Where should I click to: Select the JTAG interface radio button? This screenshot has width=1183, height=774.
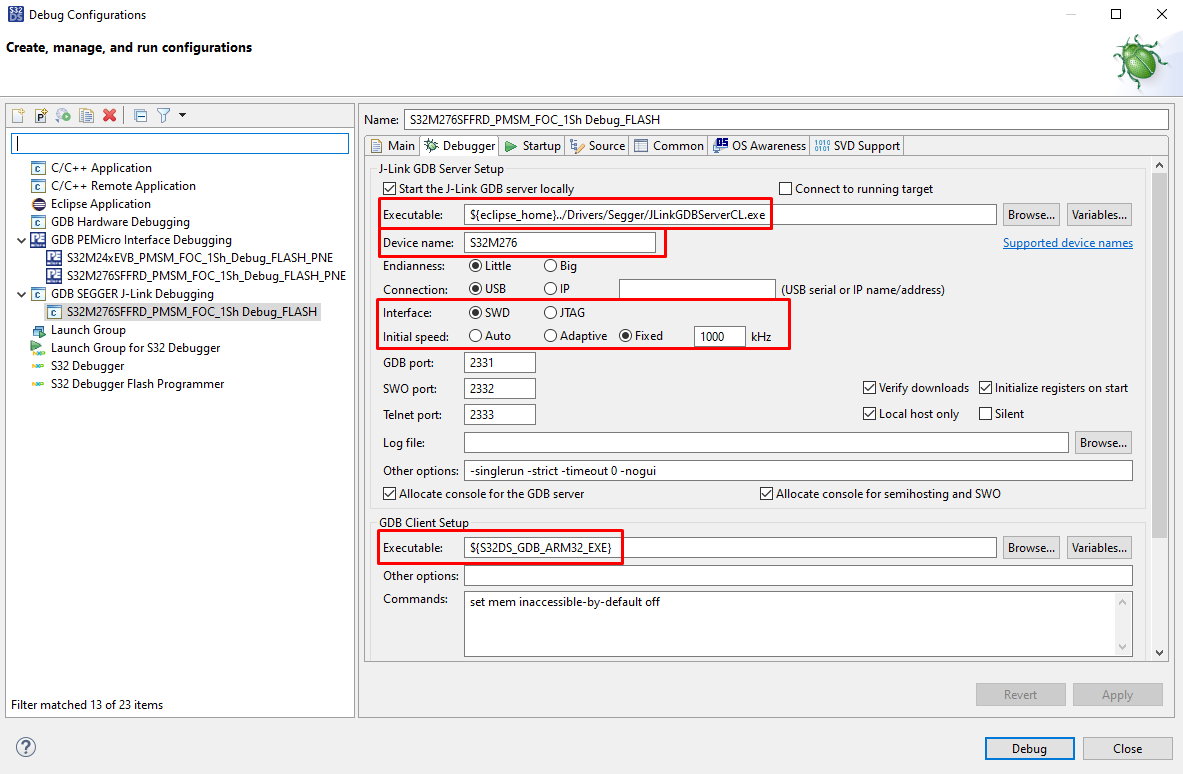[x=551, y=312]
